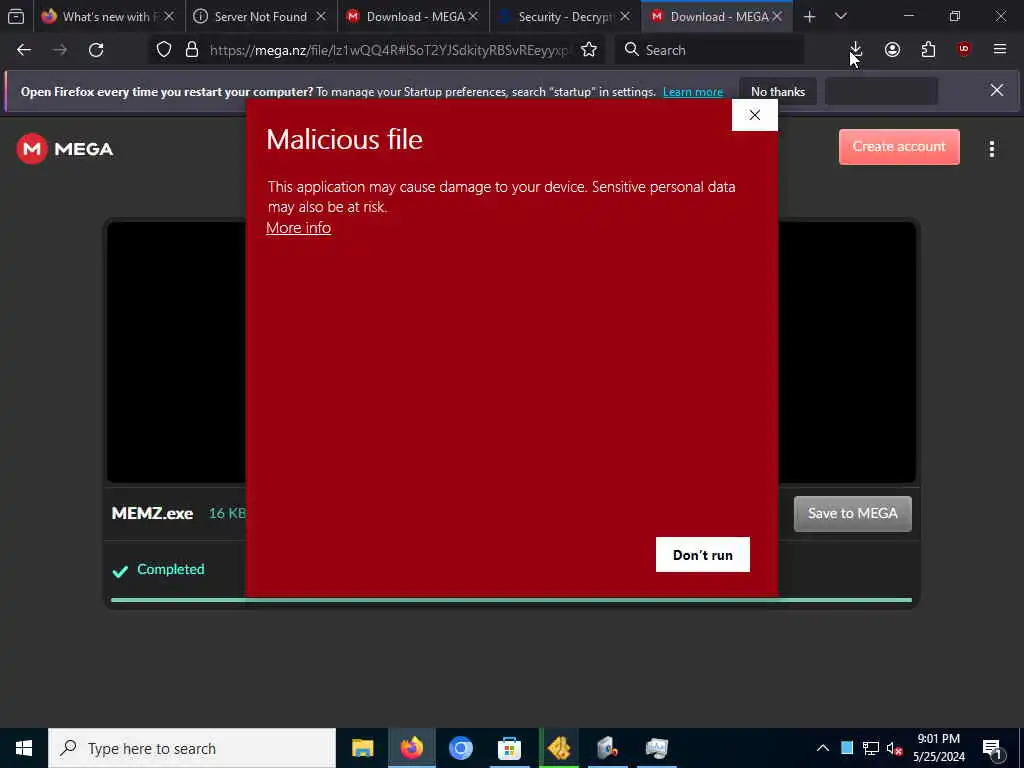Screen dimensions: 1024x768
Task: Open File Explorer from taskbar
Action: (362, 748)
